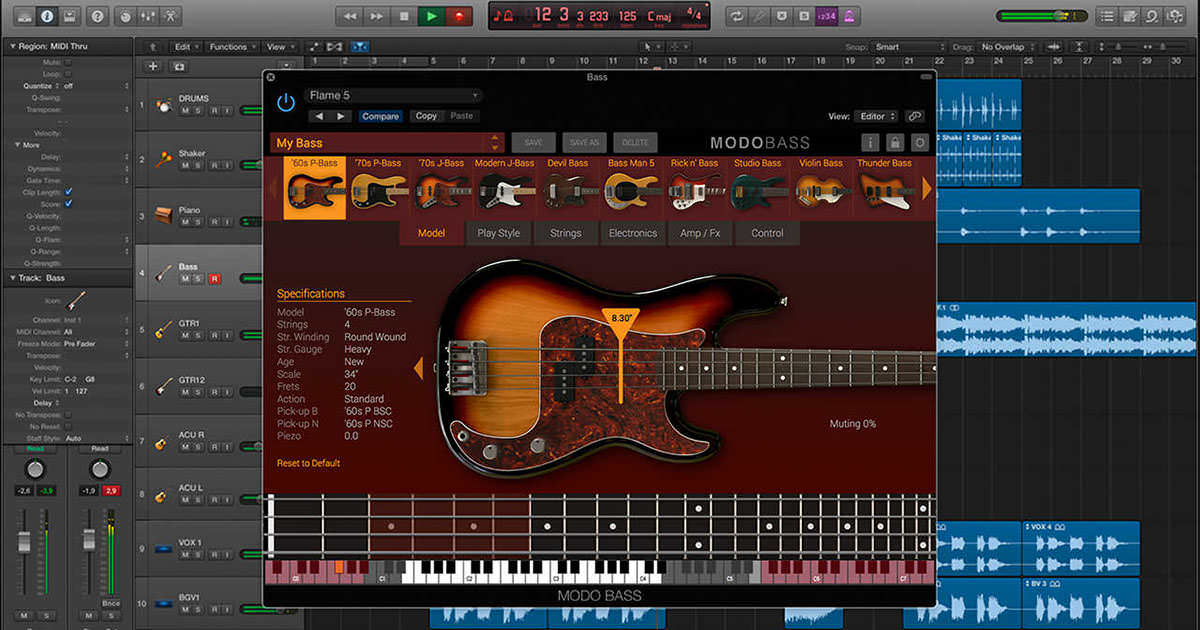Open the List Editors icon

[1107, 16]
